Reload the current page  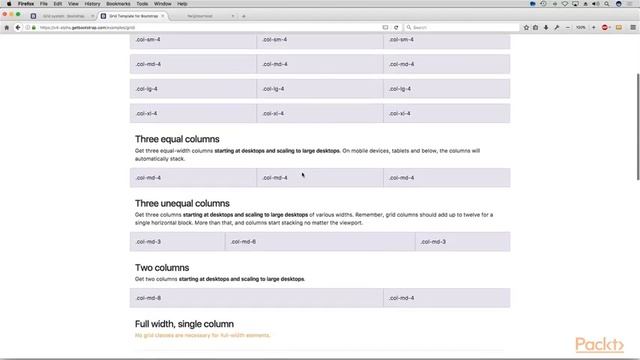coord(396,27)
